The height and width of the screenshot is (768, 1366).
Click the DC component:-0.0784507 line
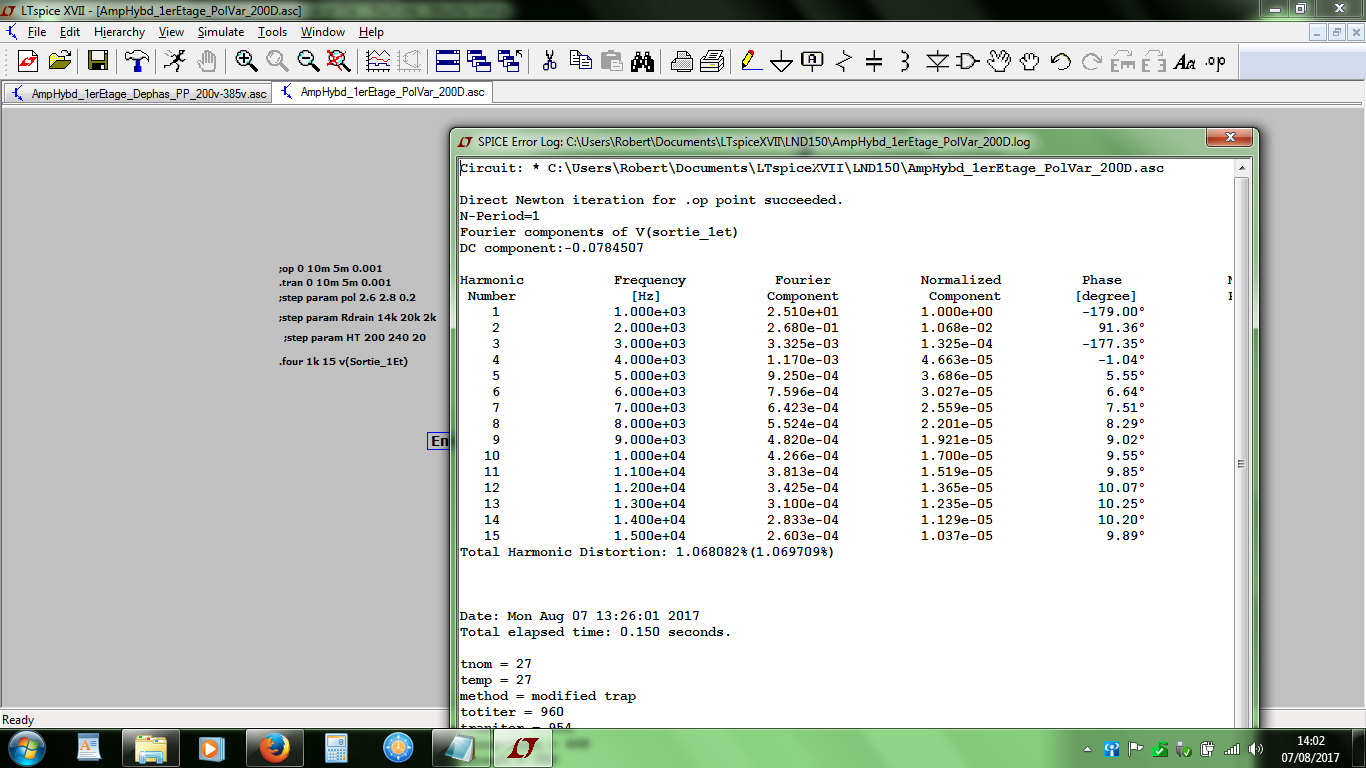(x=552, y=248)
